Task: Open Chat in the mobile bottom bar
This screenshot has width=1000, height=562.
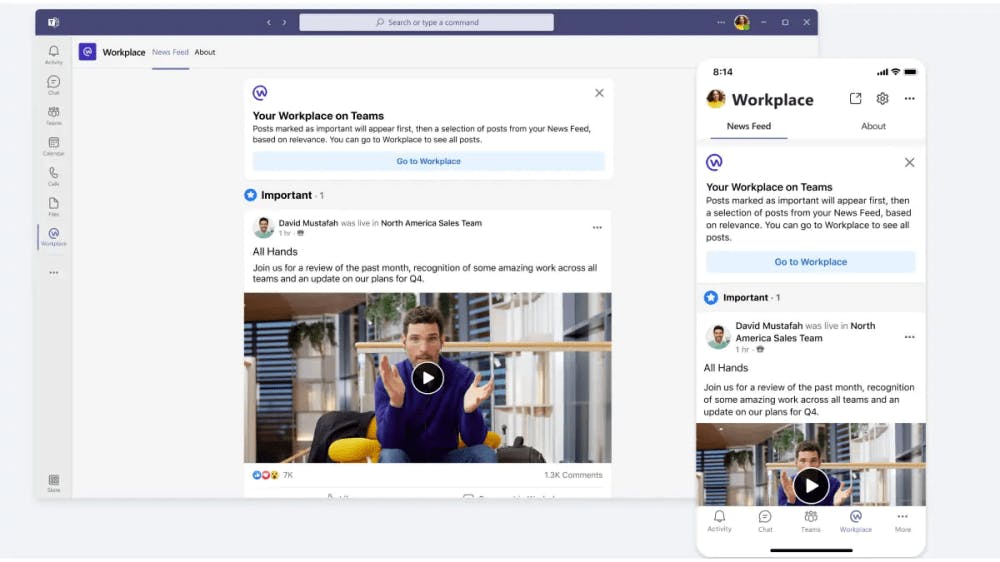Action: pyautogui.click(x=765, y=521)
